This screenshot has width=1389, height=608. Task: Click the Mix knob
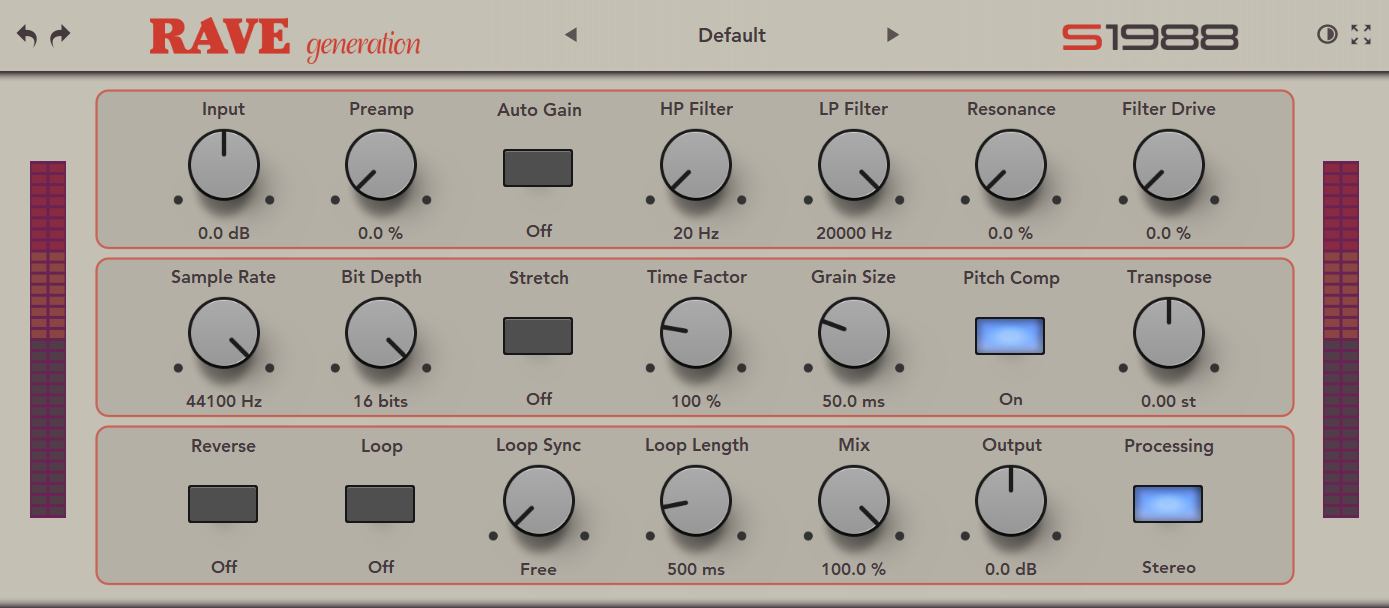point(854,501)
